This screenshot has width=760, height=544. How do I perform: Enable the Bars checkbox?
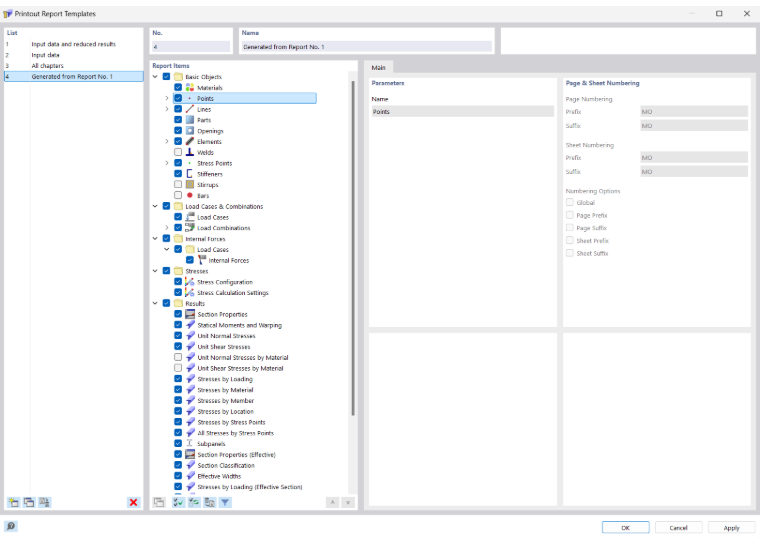tap(178, 195)
